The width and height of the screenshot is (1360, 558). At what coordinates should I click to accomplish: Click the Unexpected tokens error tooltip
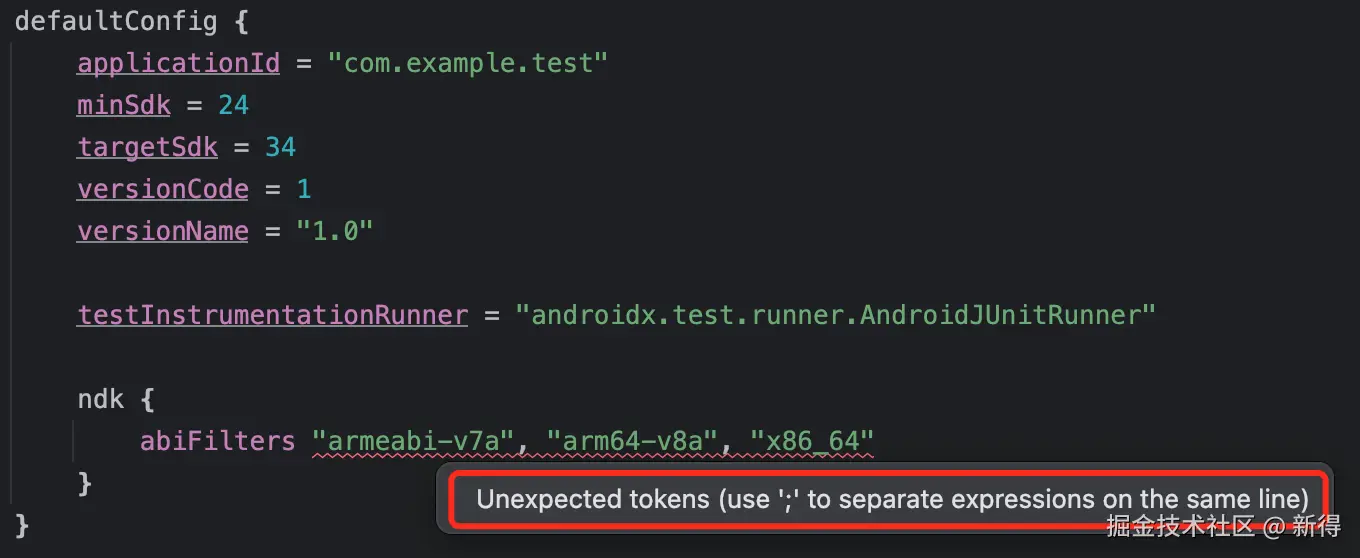(892, 499)
